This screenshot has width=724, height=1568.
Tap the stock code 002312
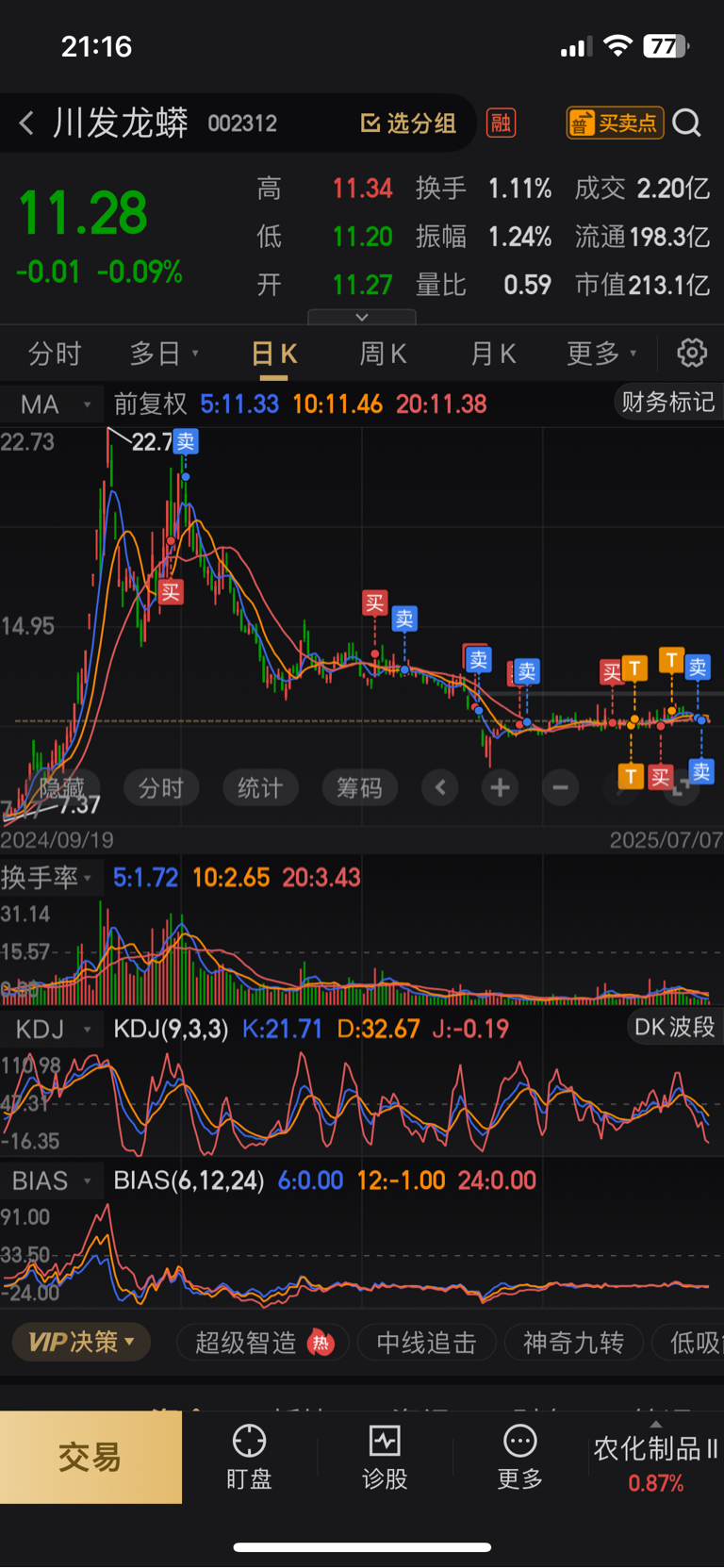pos(242,124)
